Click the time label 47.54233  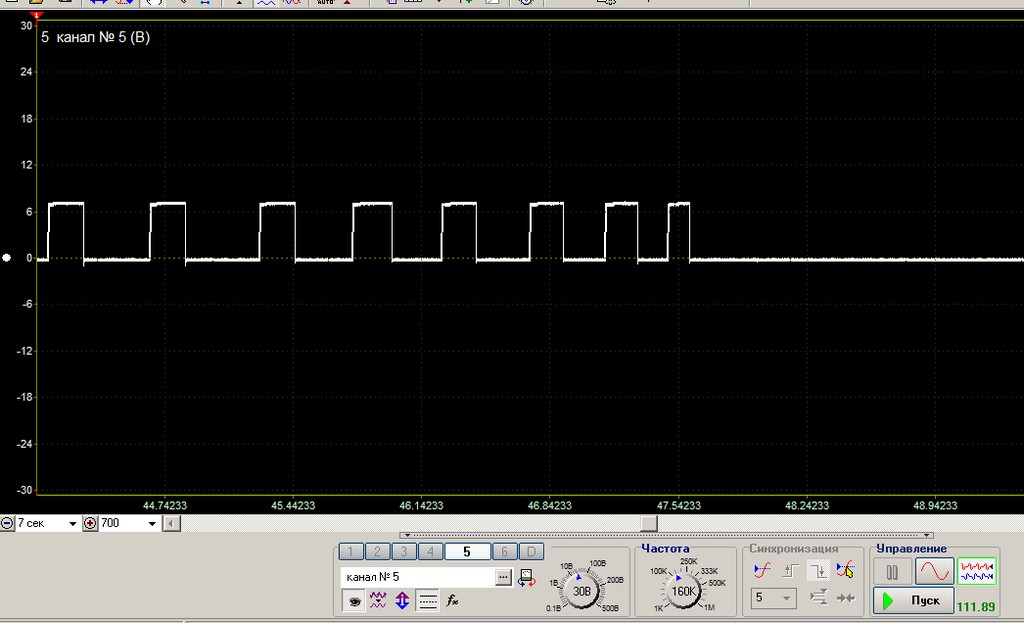point(679,505)
